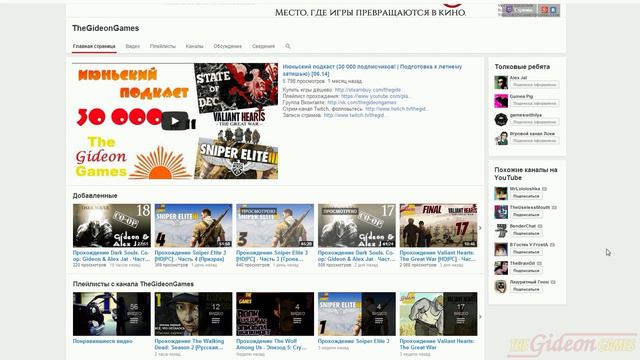This screenshot has height=360, width=640.
Task: Open MrLololoshka channel name link
Action: (x=525, y=189)
